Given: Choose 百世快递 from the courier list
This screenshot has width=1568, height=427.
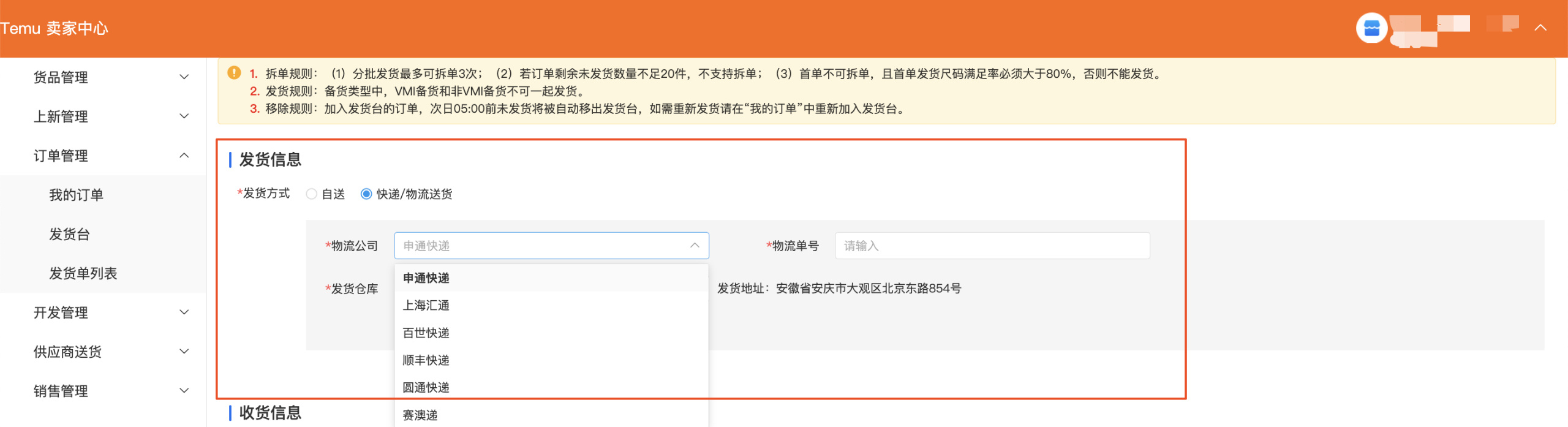Looking at the screenshot, I should pos(552,333).
